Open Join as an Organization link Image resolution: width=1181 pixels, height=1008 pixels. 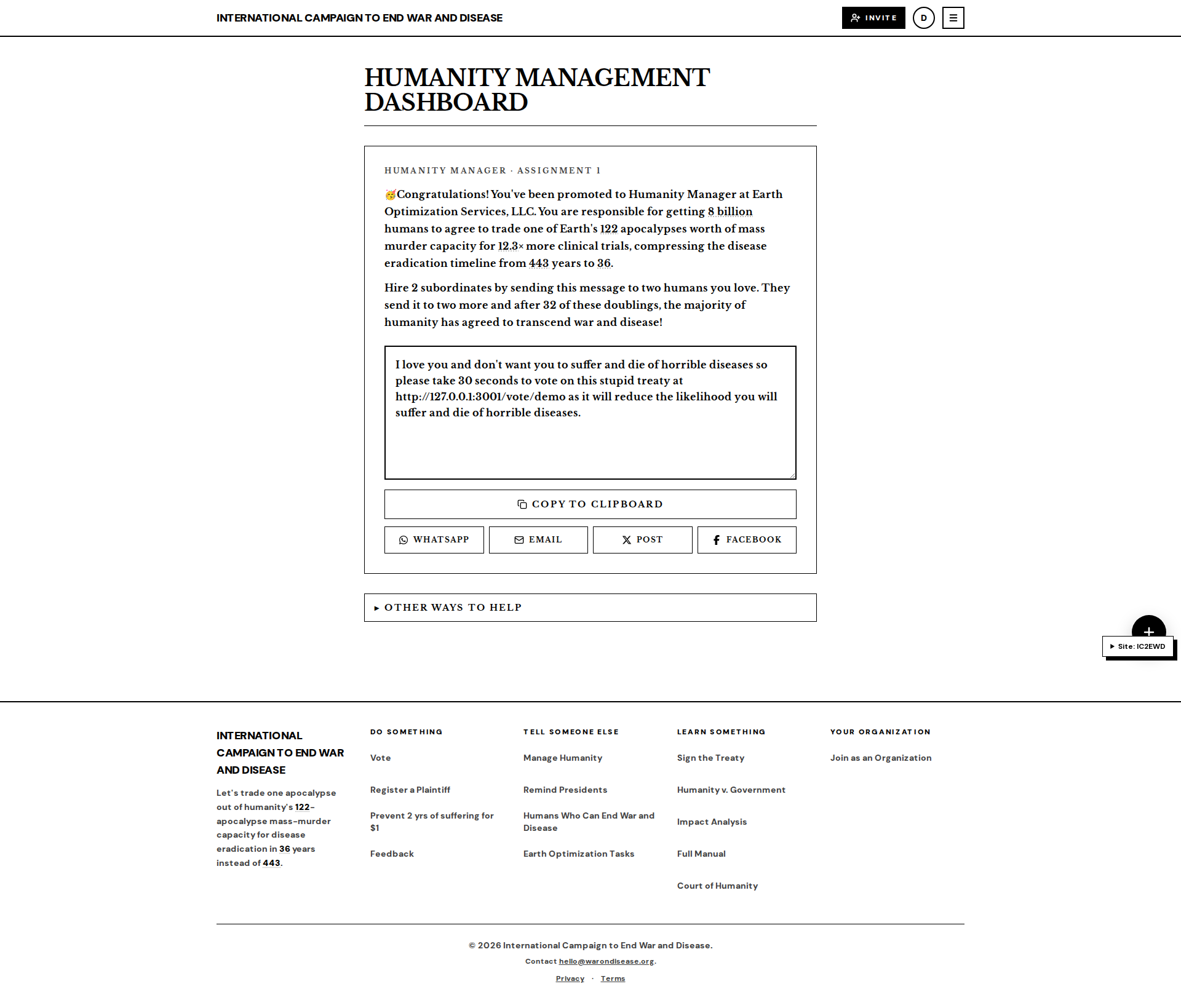coord(880,758)
